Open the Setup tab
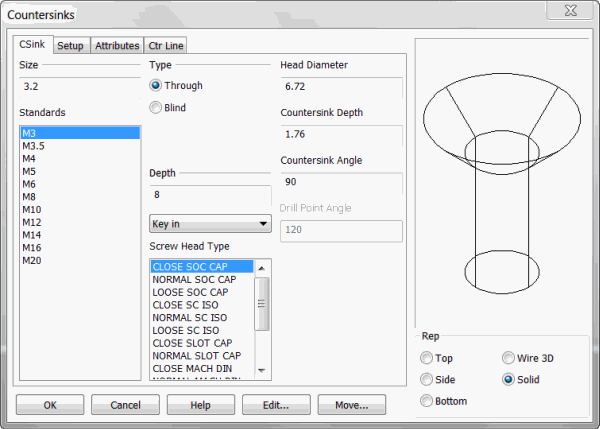The width and height of the screenshot is (600, 429). [71, 46]
